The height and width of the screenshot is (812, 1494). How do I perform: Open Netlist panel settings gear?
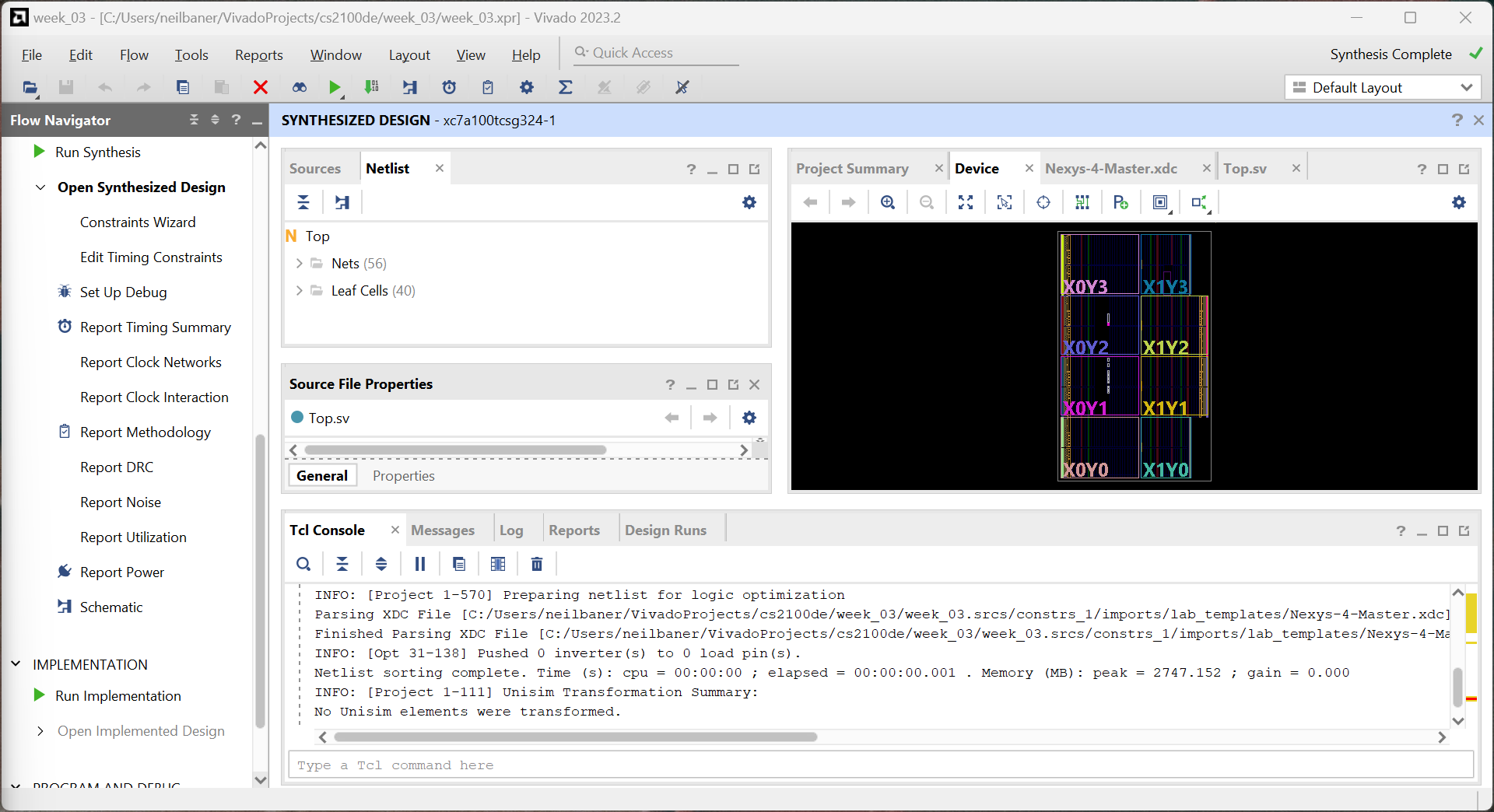[749, 202]
